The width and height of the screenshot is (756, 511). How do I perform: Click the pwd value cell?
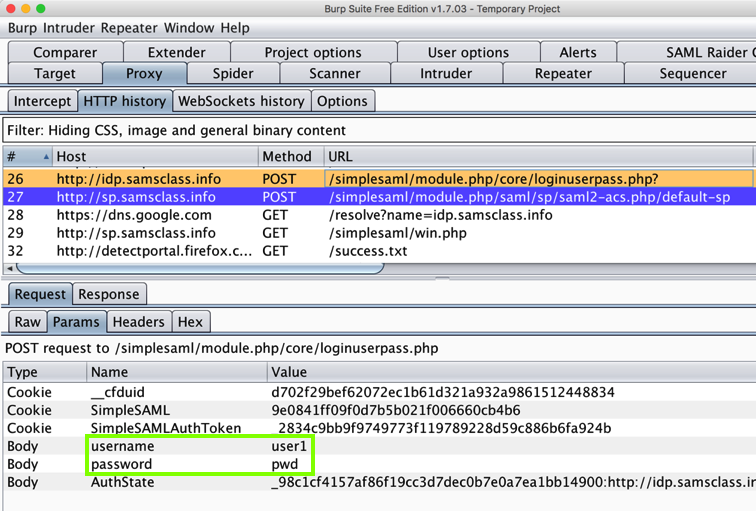[x=284, y=464]
